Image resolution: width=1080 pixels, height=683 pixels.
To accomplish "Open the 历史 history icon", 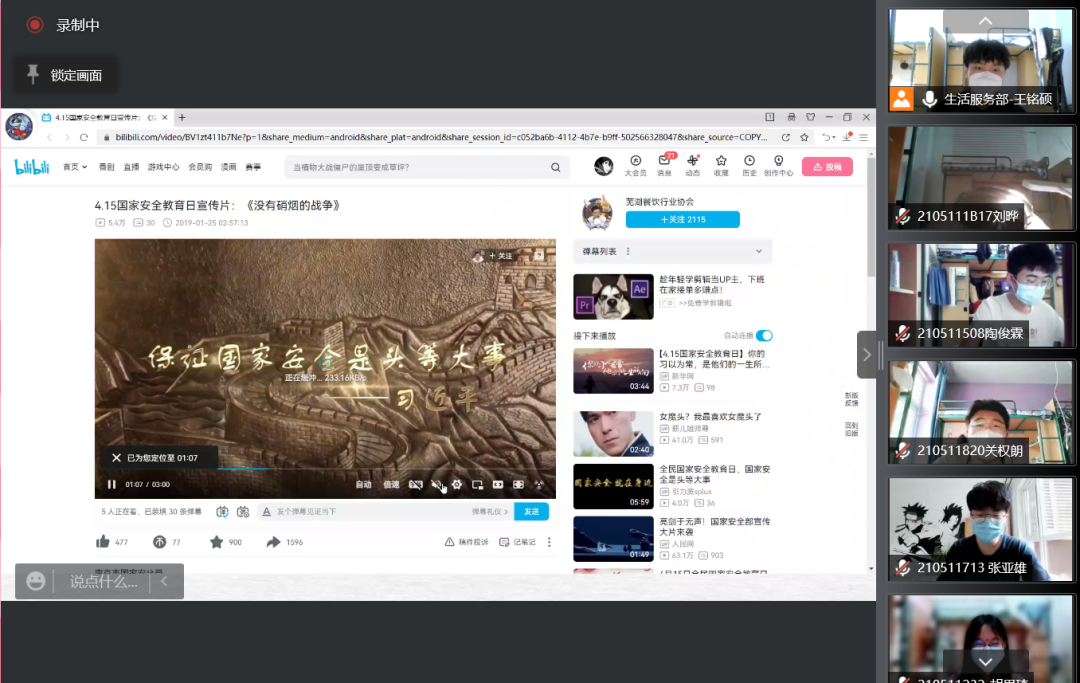I will tap(749, 166).
